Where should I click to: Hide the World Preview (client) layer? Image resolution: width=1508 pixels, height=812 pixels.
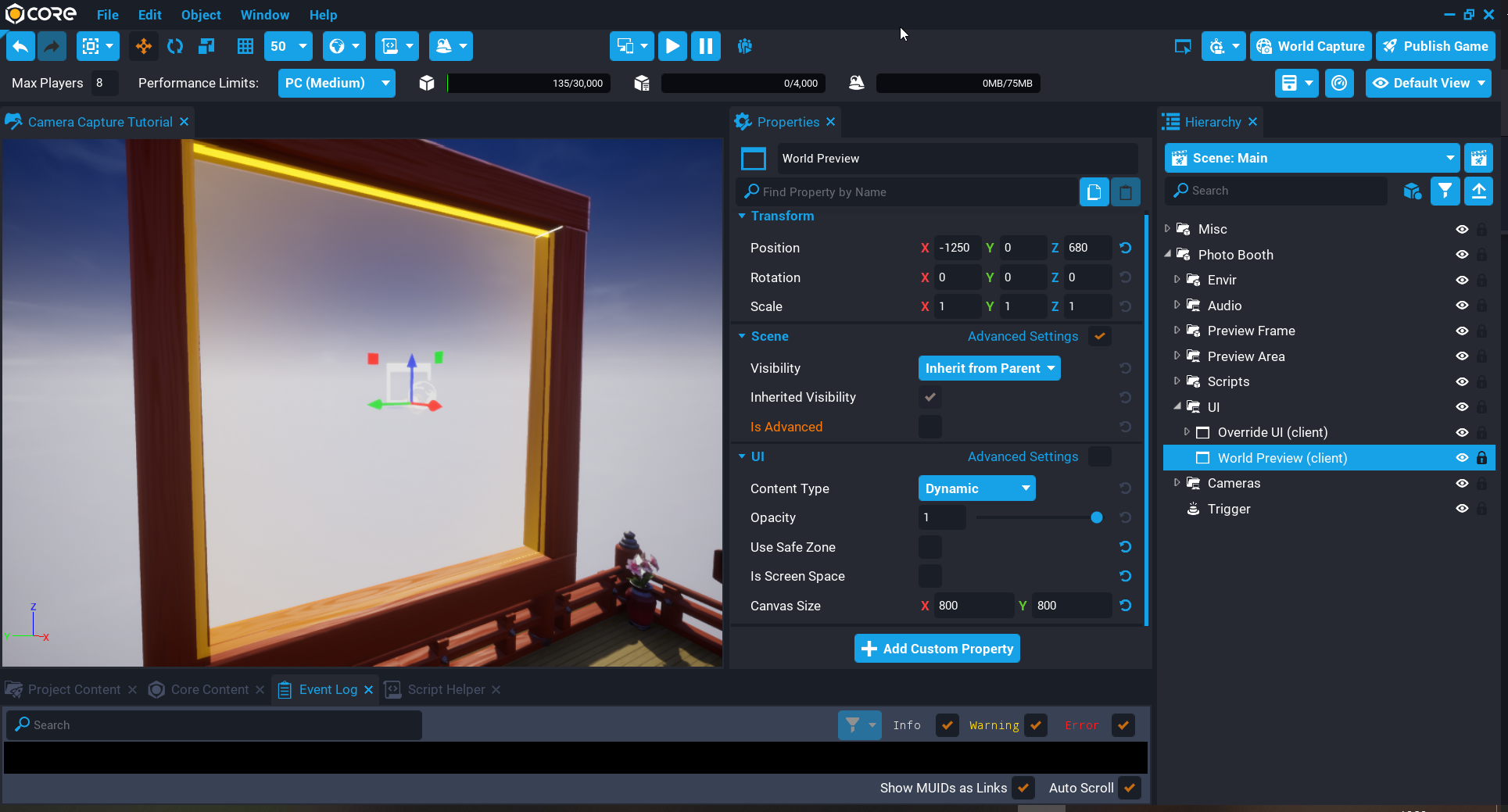click(x=1463, y=458)
